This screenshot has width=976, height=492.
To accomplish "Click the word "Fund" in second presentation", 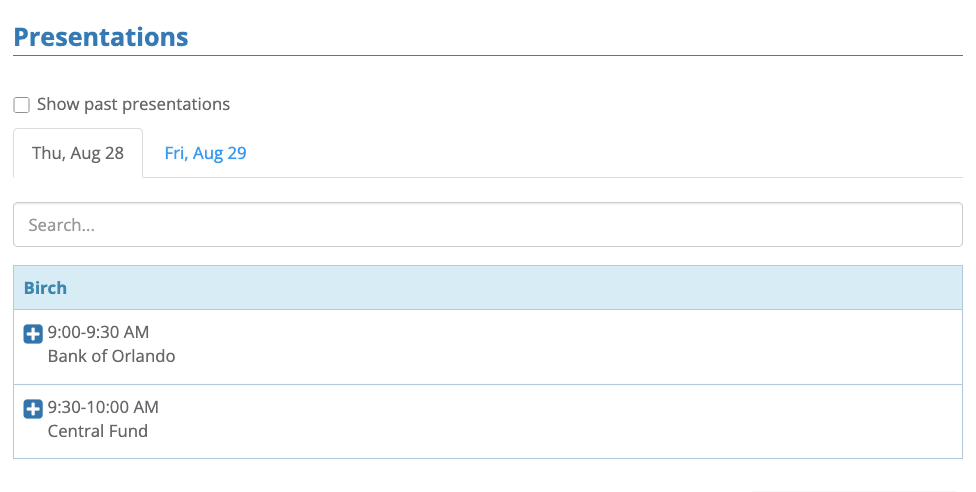I will click(x=129, y=431).
